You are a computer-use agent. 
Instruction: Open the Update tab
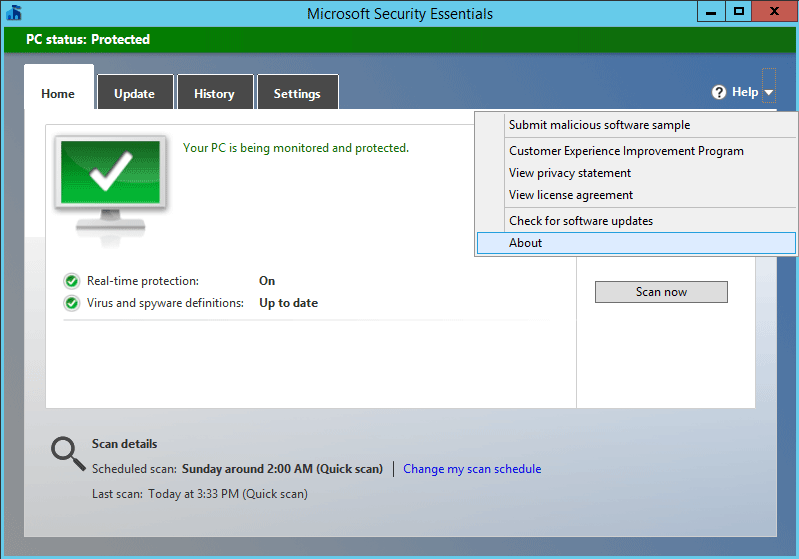(135, 92)
